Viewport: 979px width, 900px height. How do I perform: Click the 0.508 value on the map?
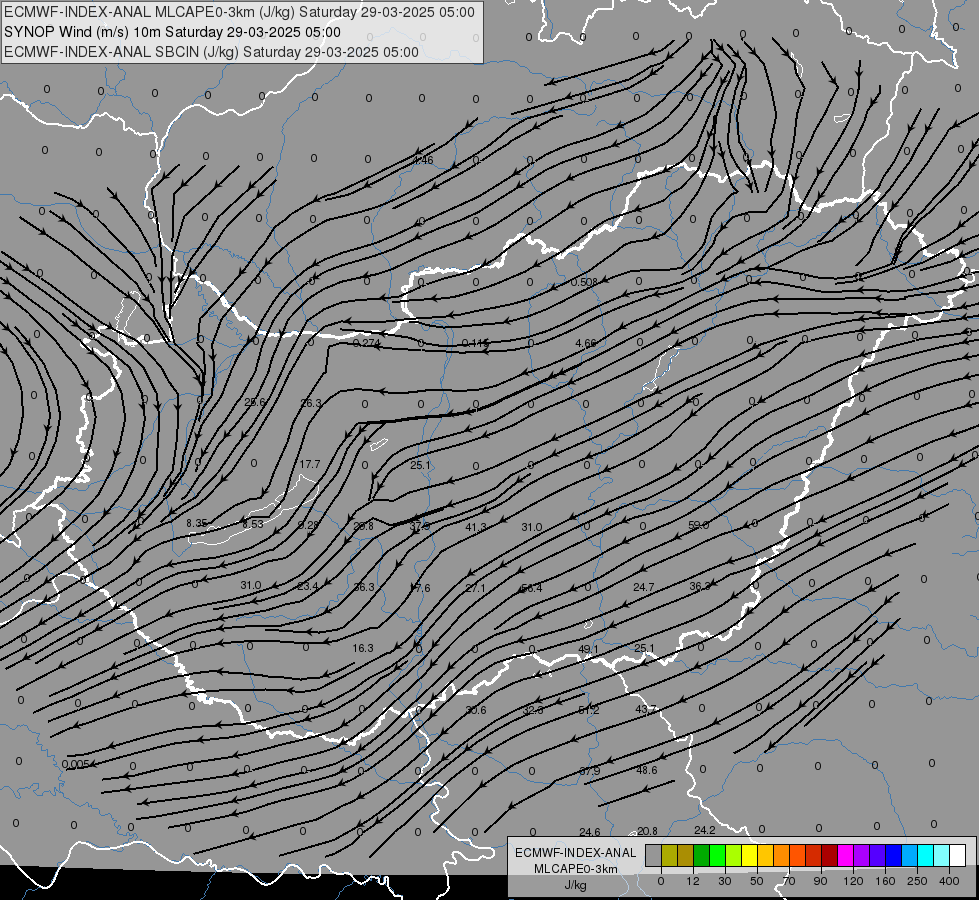click(584, 282)
